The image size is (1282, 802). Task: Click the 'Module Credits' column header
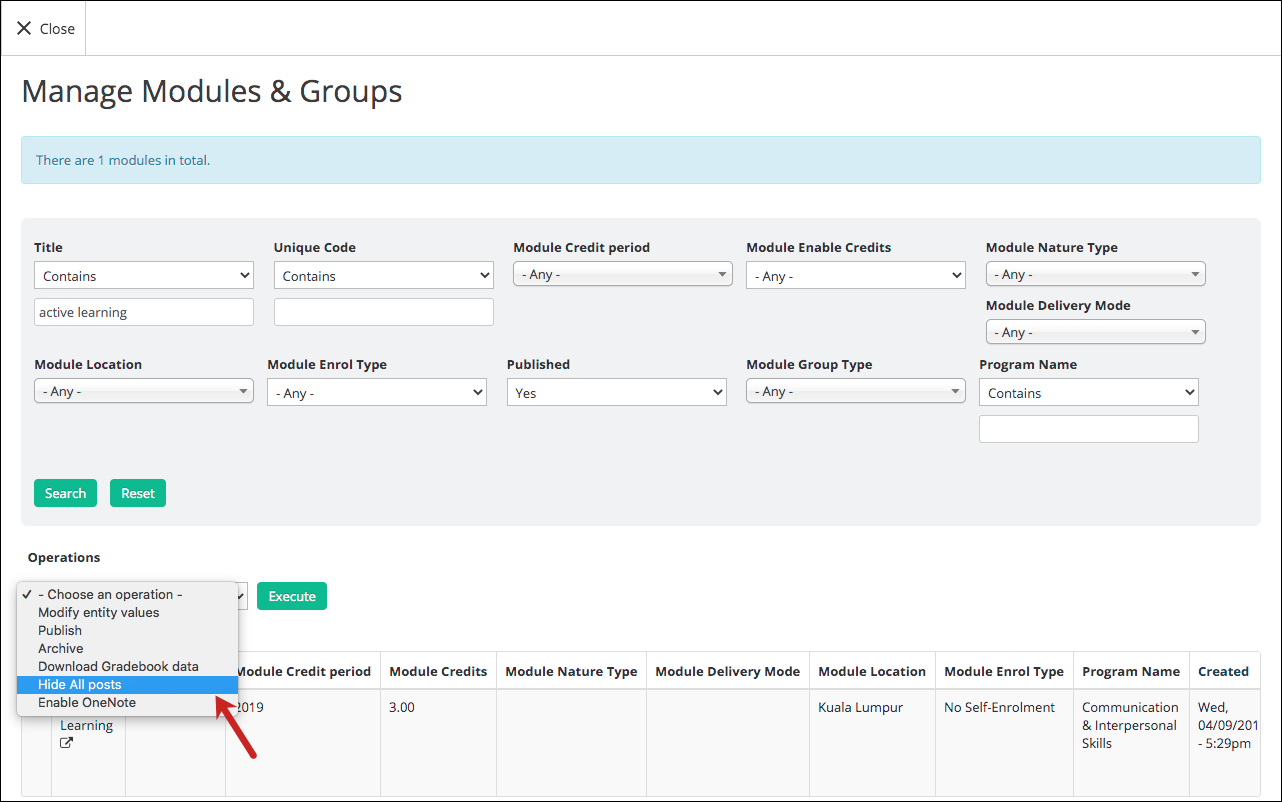438,671
